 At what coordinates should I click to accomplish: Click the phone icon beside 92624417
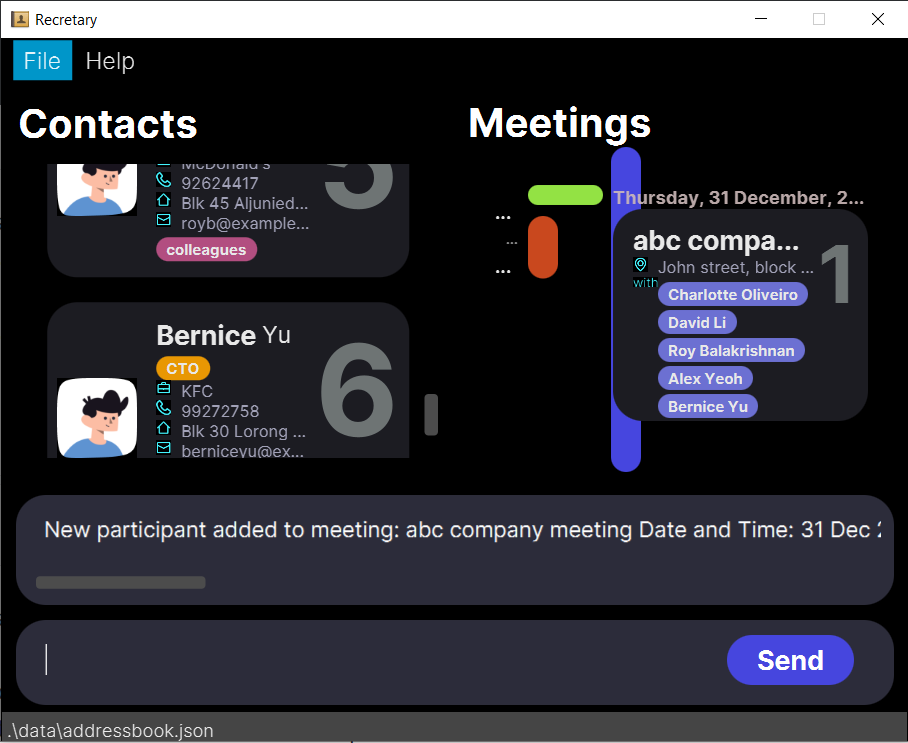click(164, 180)
